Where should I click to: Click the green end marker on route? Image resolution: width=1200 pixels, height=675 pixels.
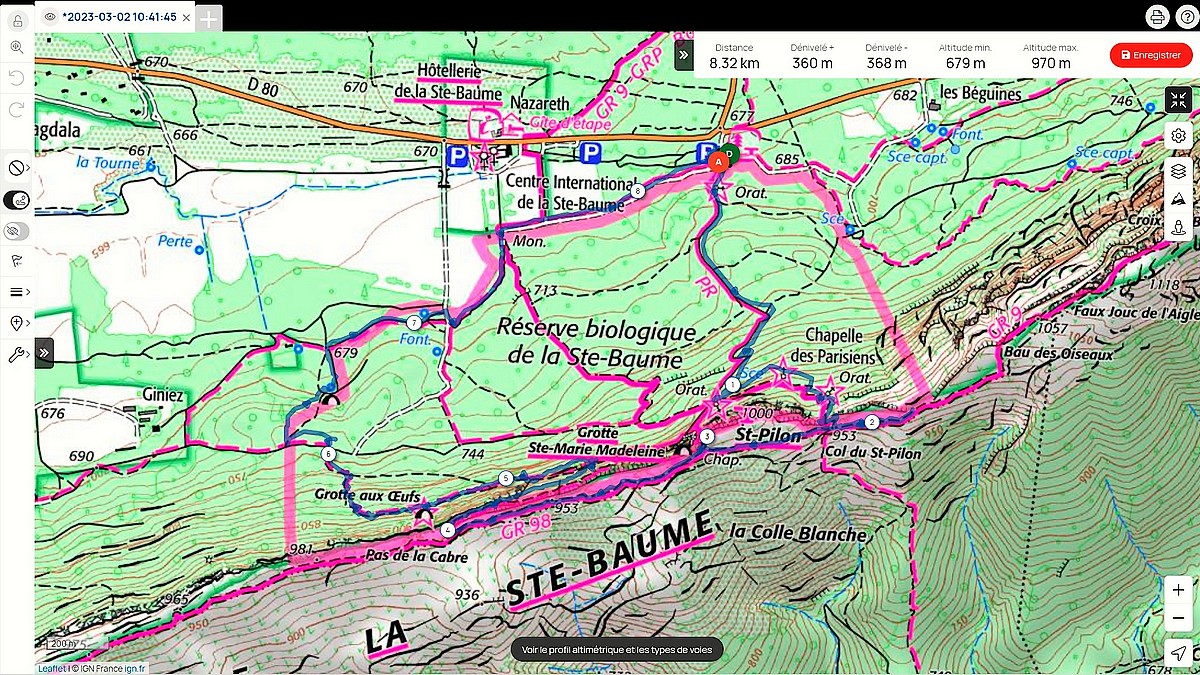click(731, 153)
